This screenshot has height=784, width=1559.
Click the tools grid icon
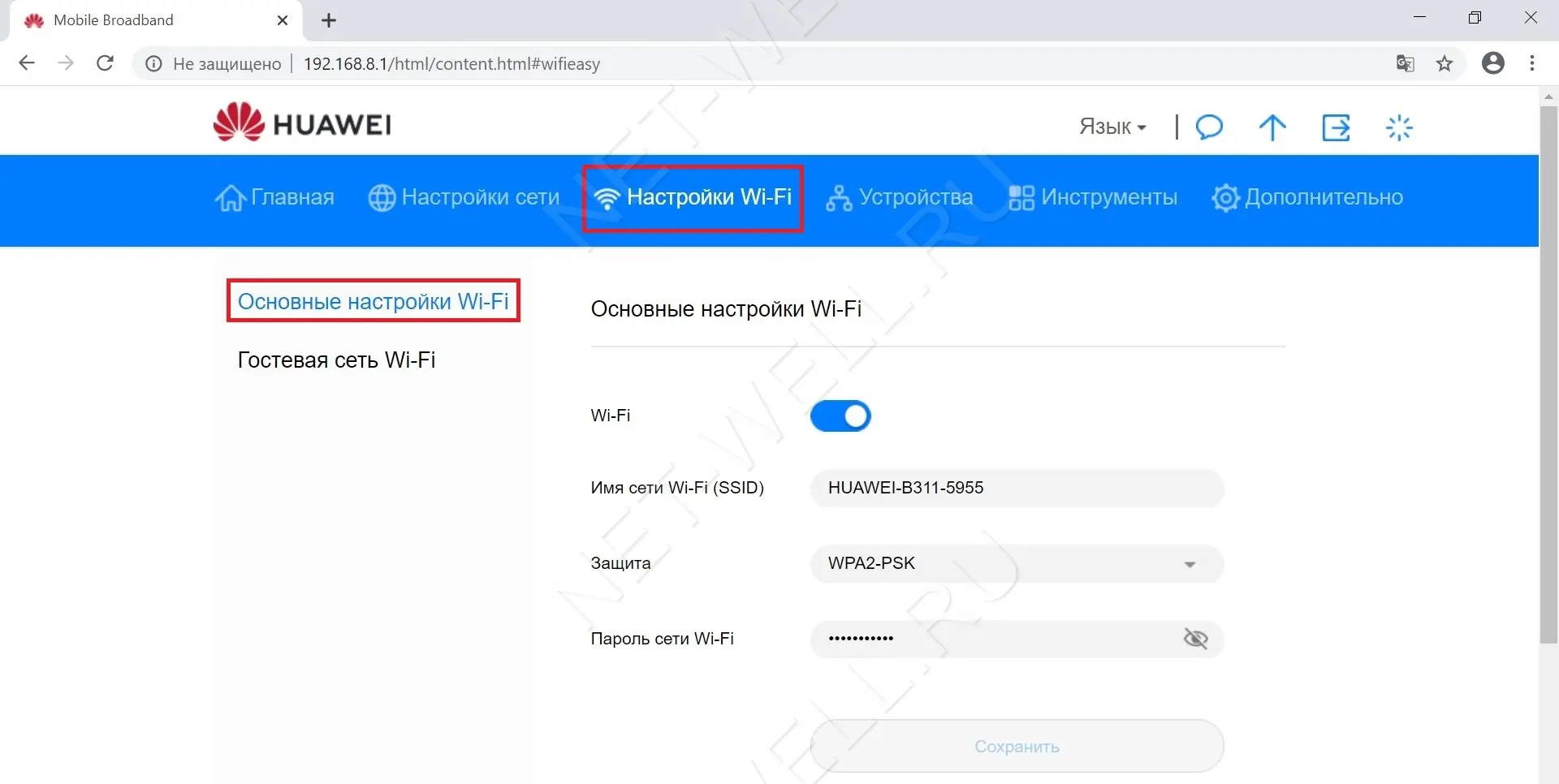(x=1021, y=197)
